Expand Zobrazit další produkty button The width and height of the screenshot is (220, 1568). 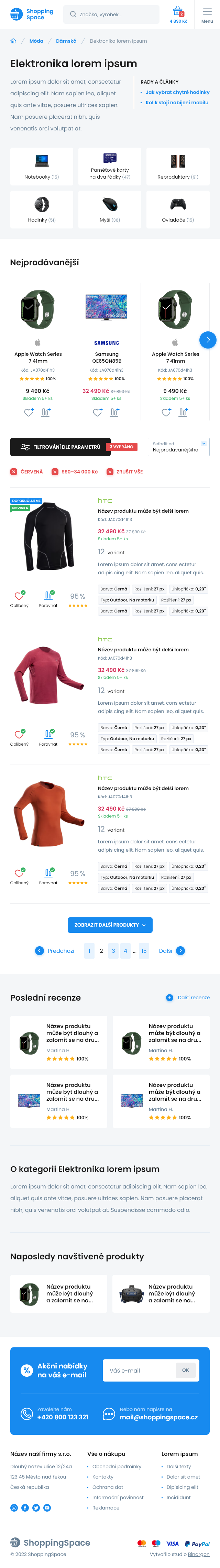110,925
